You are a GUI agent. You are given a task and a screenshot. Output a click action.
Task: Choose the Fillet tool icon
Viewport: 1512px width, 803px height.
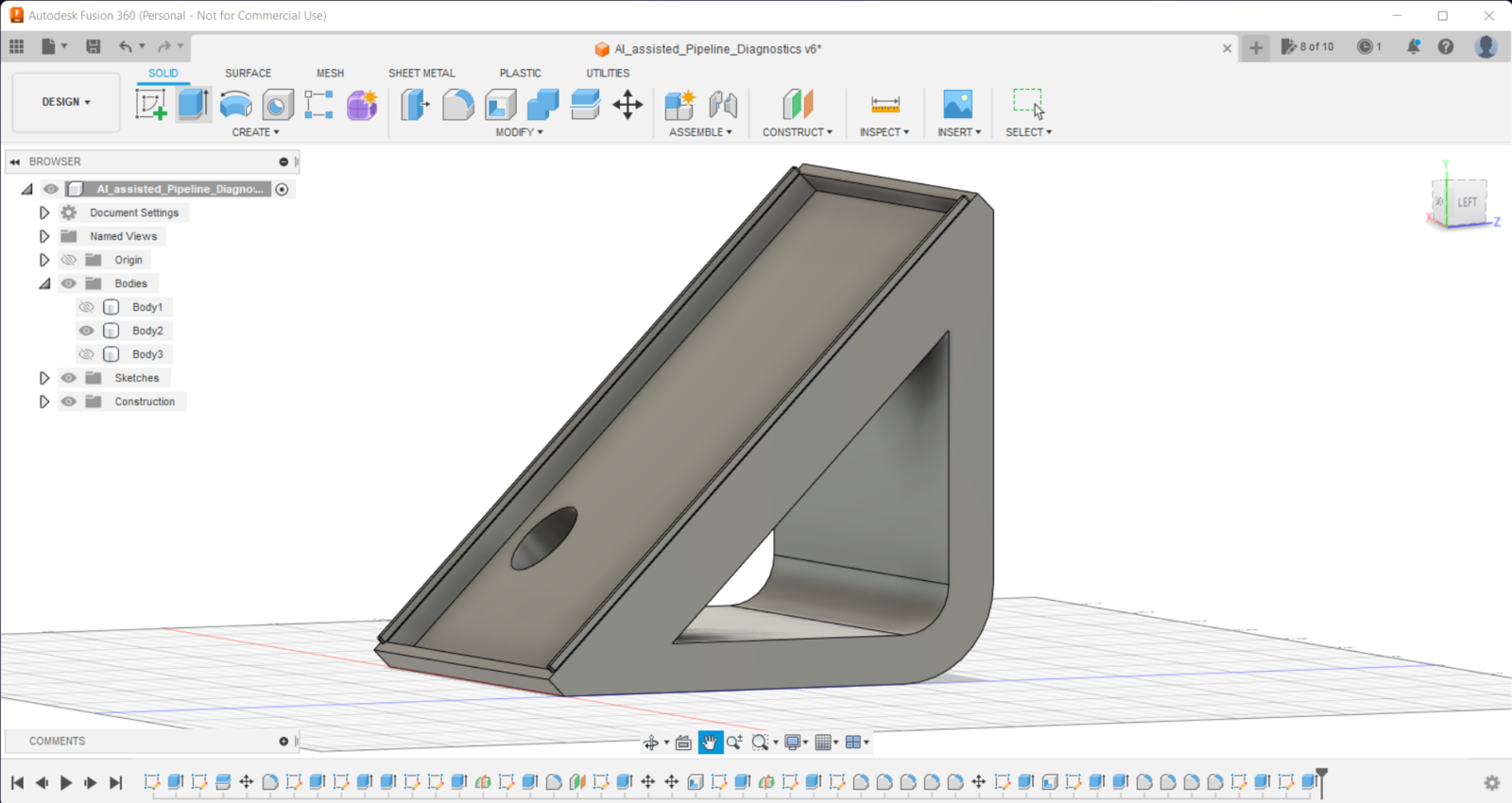tap(457, 104)
